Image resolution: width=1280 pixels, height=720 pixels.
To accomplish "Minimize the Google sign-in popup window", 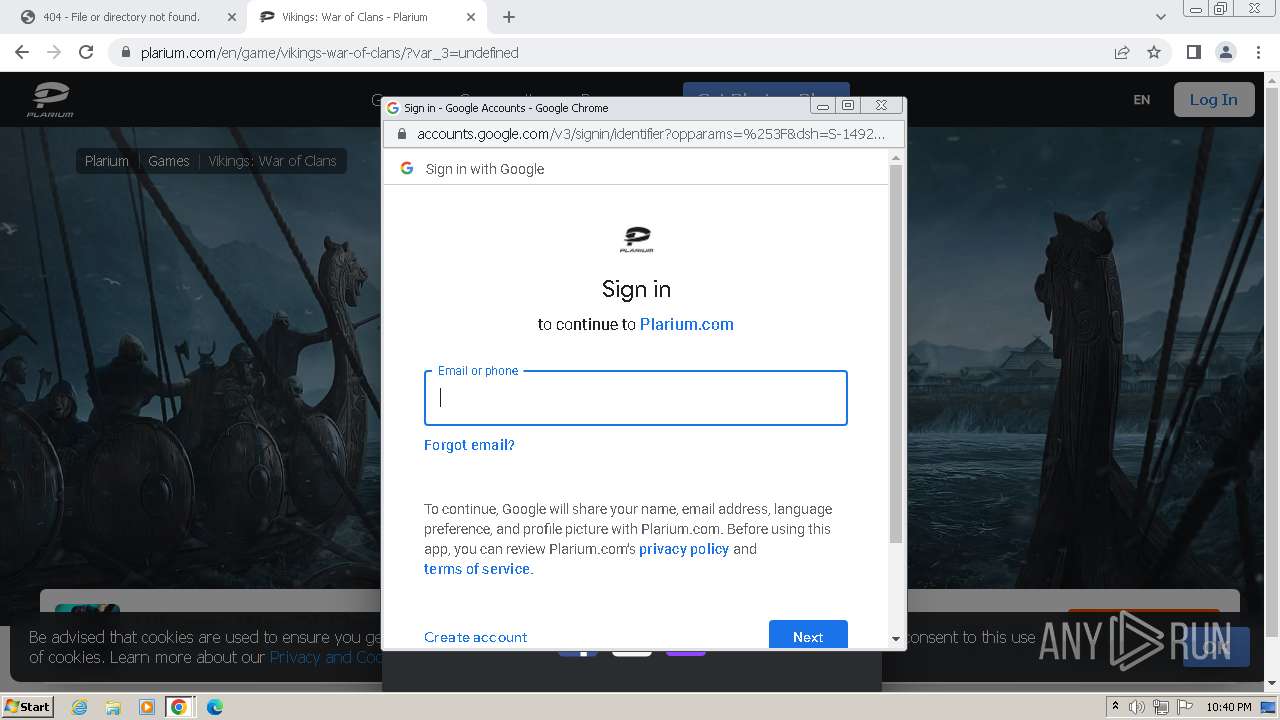I will [x=823, y=106].
